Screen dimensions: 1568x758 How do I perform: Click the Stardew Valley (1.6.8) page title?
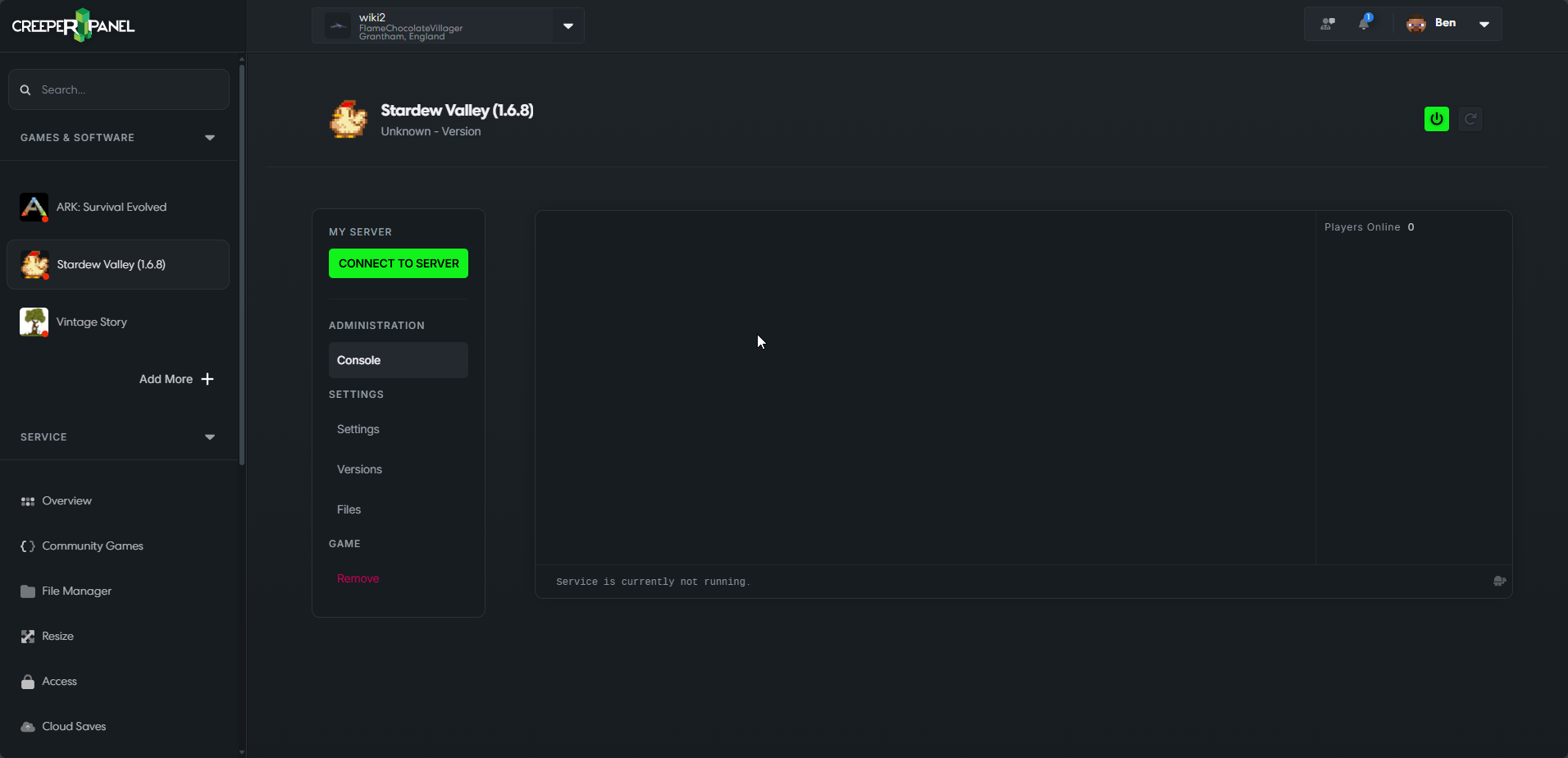[x=457, y=110]
